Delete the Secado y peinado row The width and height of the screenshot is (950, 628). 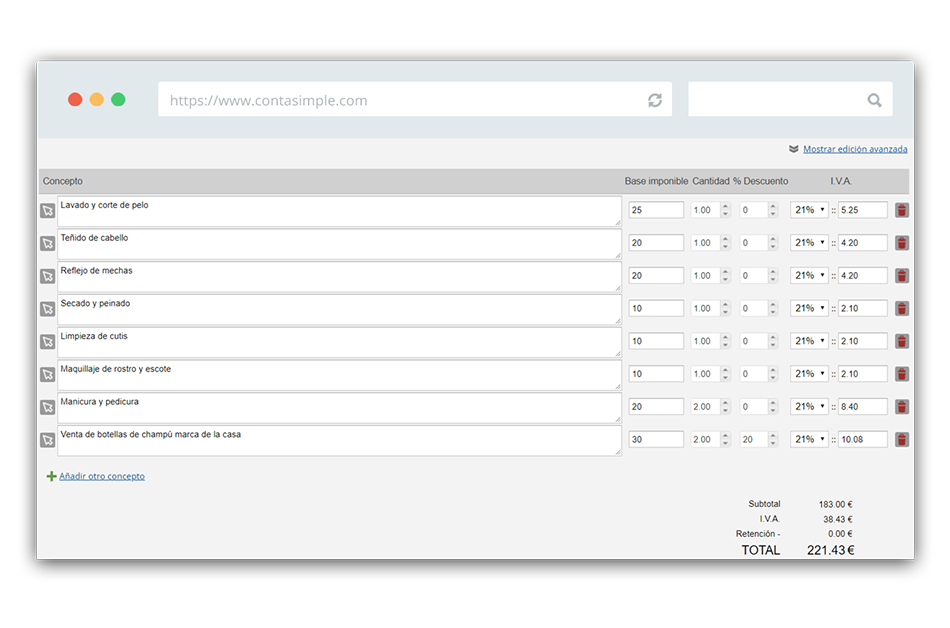(902, 308)
